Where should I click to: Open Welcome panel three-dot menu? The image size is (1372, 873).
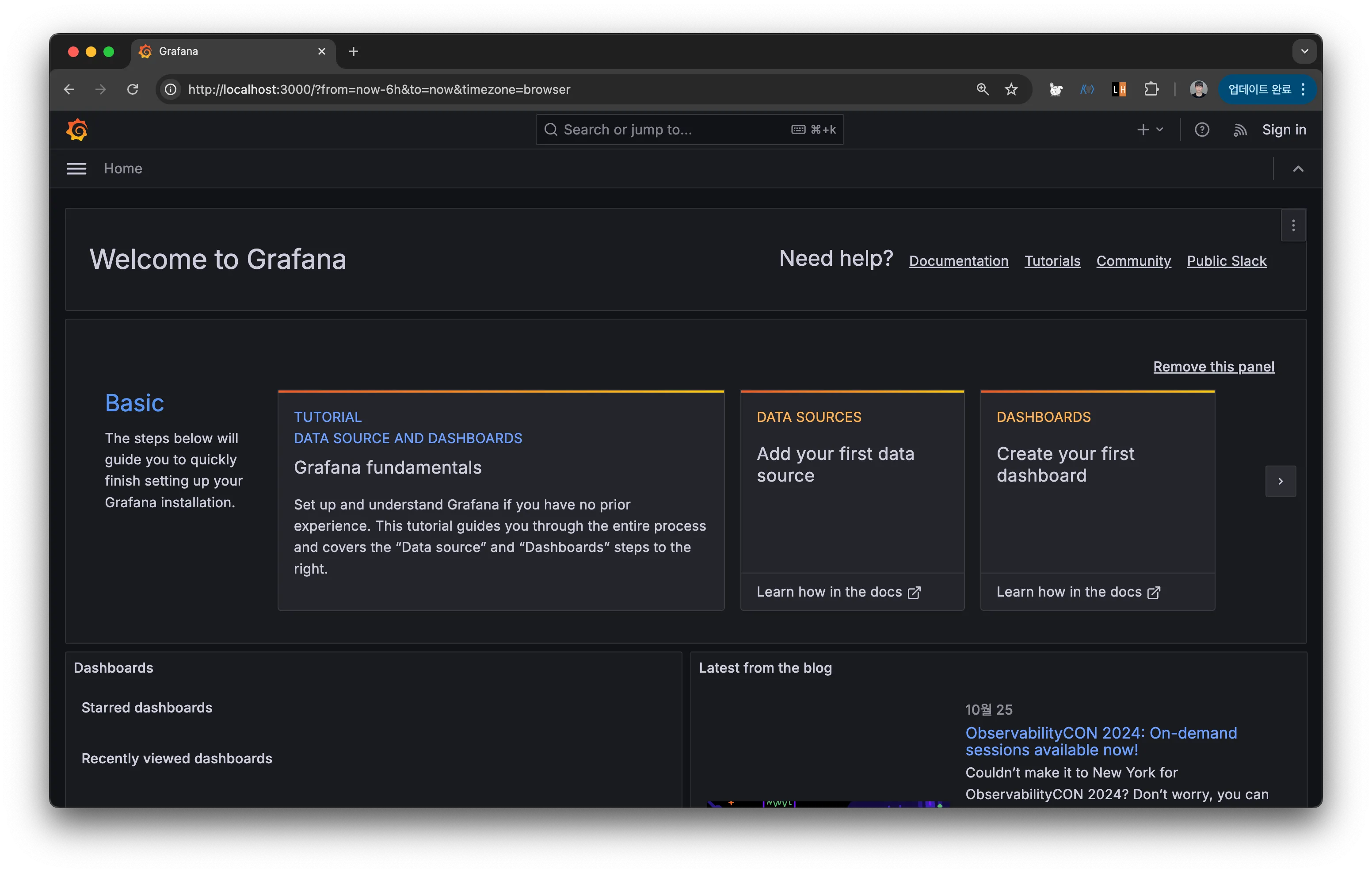(1293, 226)
